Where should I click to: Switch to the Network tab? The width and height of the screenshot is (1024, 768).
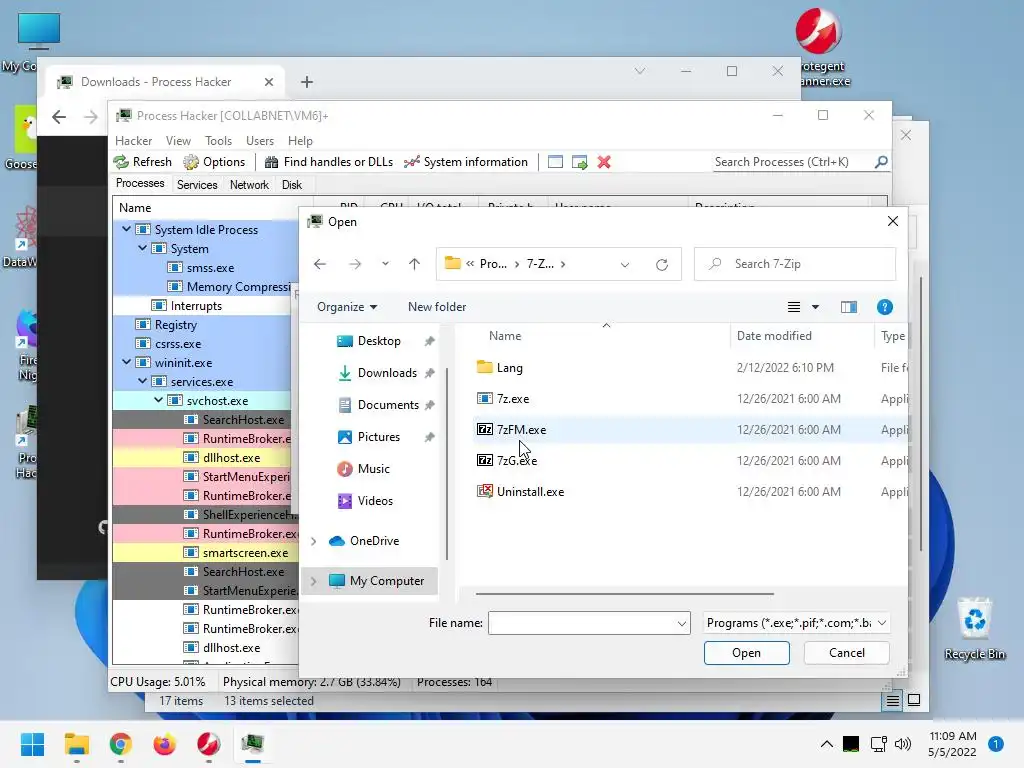point(249,185)
